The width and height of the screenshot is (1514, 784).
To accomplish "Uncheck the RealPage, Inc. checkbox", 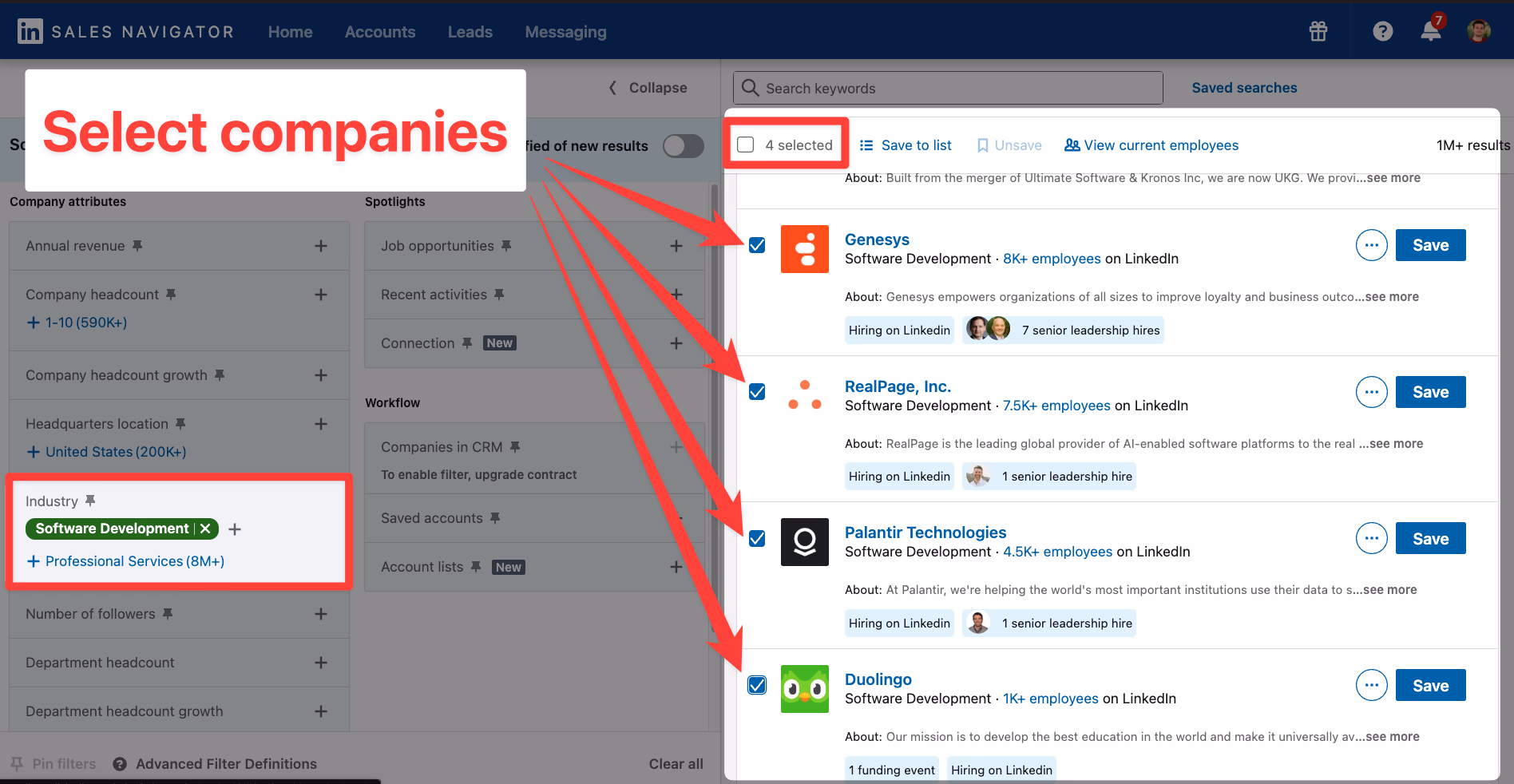I will tap(757, 392).
